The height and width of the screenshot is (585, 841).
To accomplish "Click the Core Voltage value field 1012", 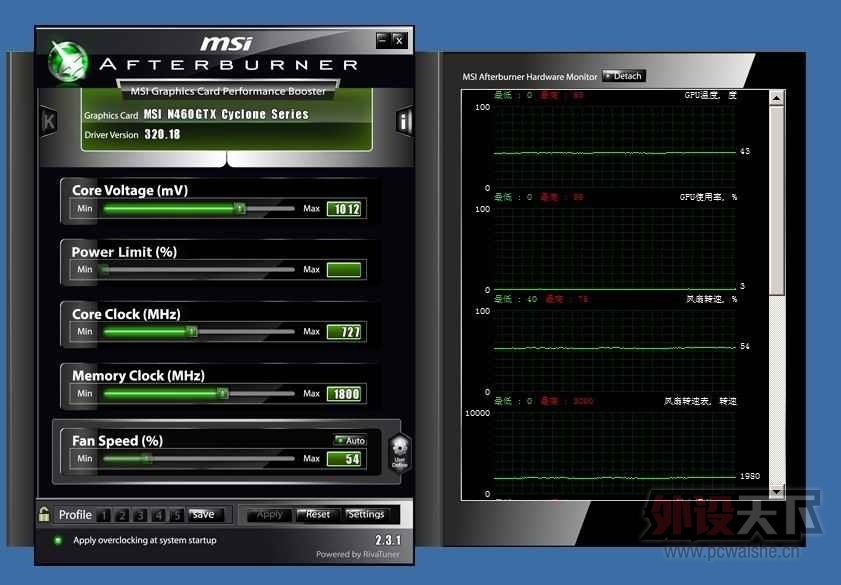I will pyautogui.click(x=344, y=209).
